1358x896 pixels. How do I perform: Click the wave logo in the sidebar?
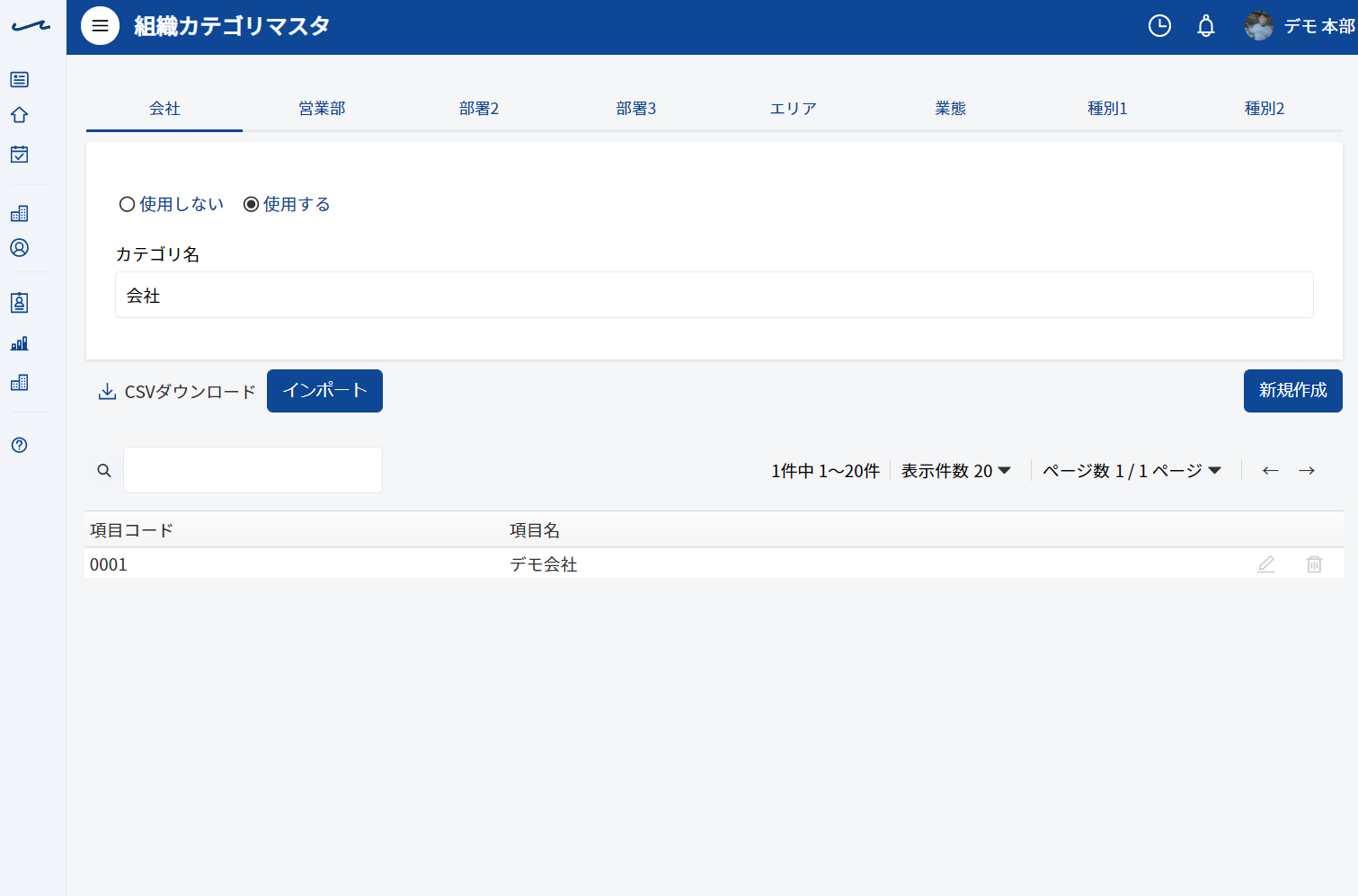(31, 26)
